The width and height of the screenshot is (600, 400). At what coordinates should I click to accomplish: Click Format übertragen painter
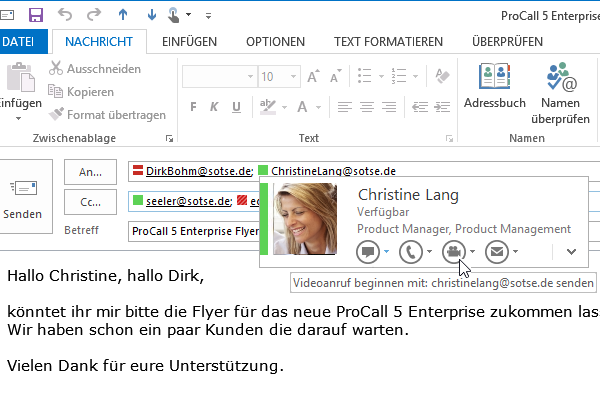click(108, 114)
